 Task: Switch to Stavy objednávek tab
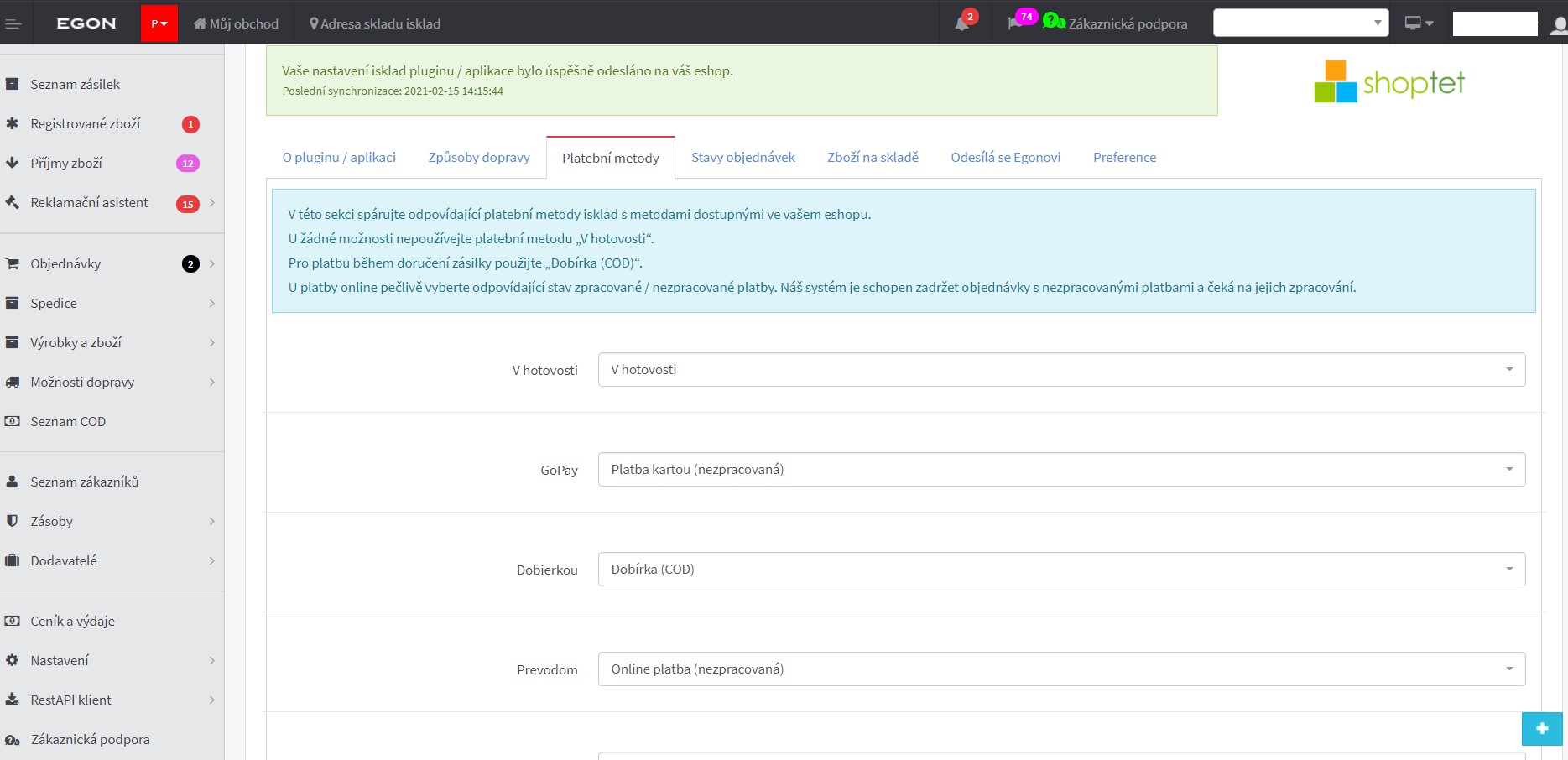(x=743, y=157)
